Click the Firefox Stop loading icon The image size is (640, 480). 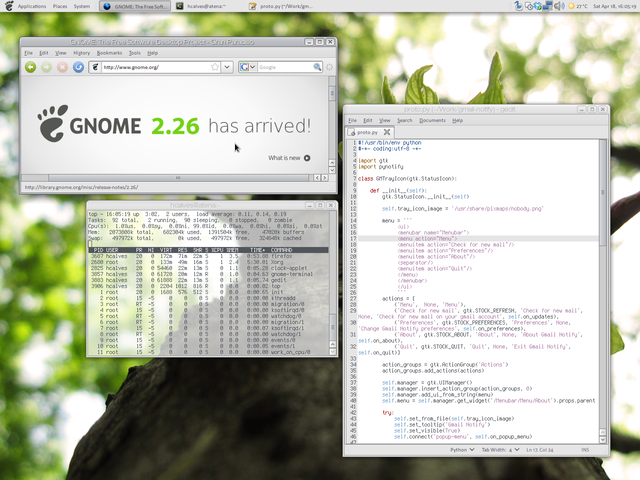(62, 67)
